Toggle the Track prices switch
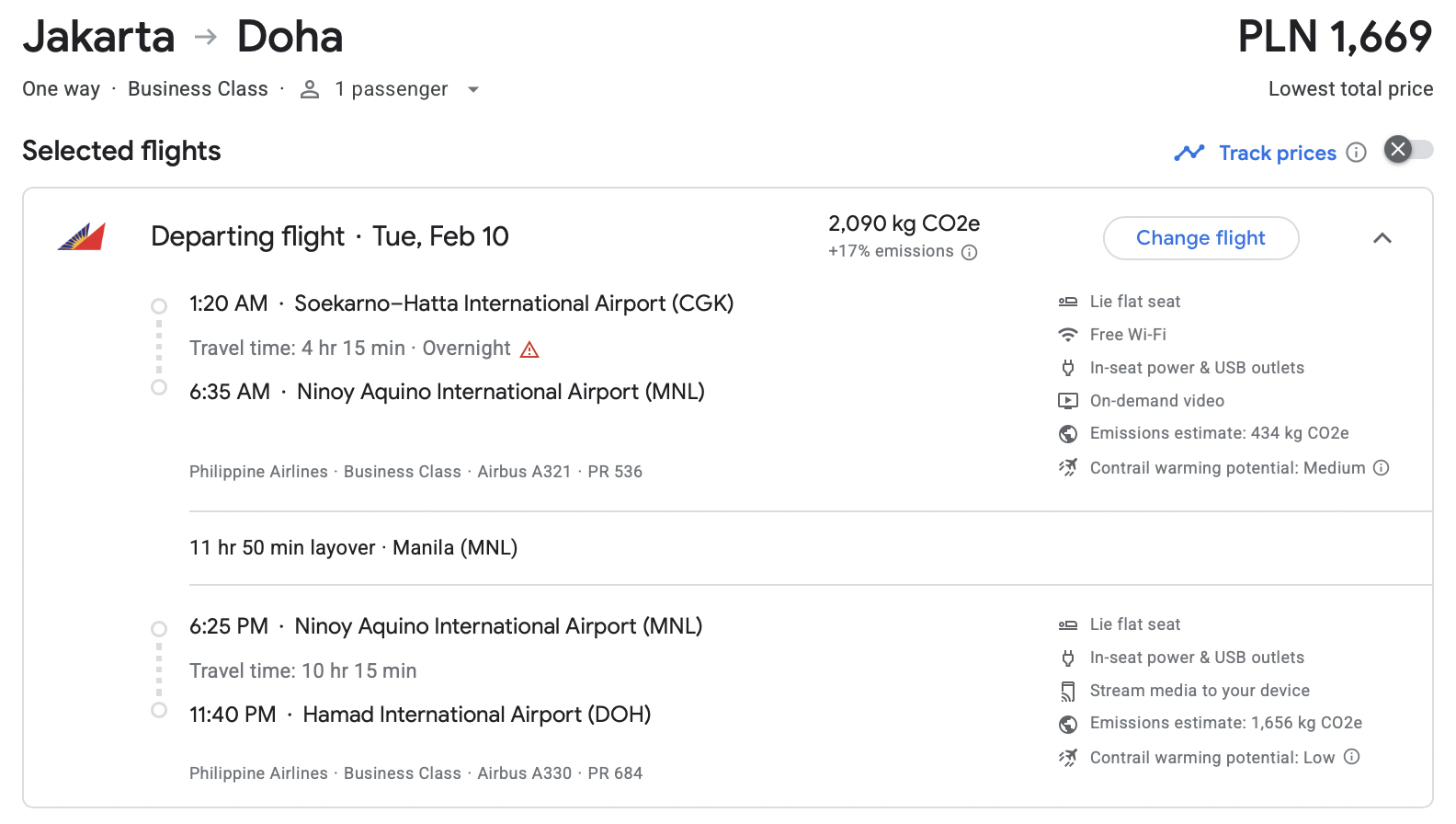The width and height of the screenshot is (1456, 824). [x=1408, y=150]
